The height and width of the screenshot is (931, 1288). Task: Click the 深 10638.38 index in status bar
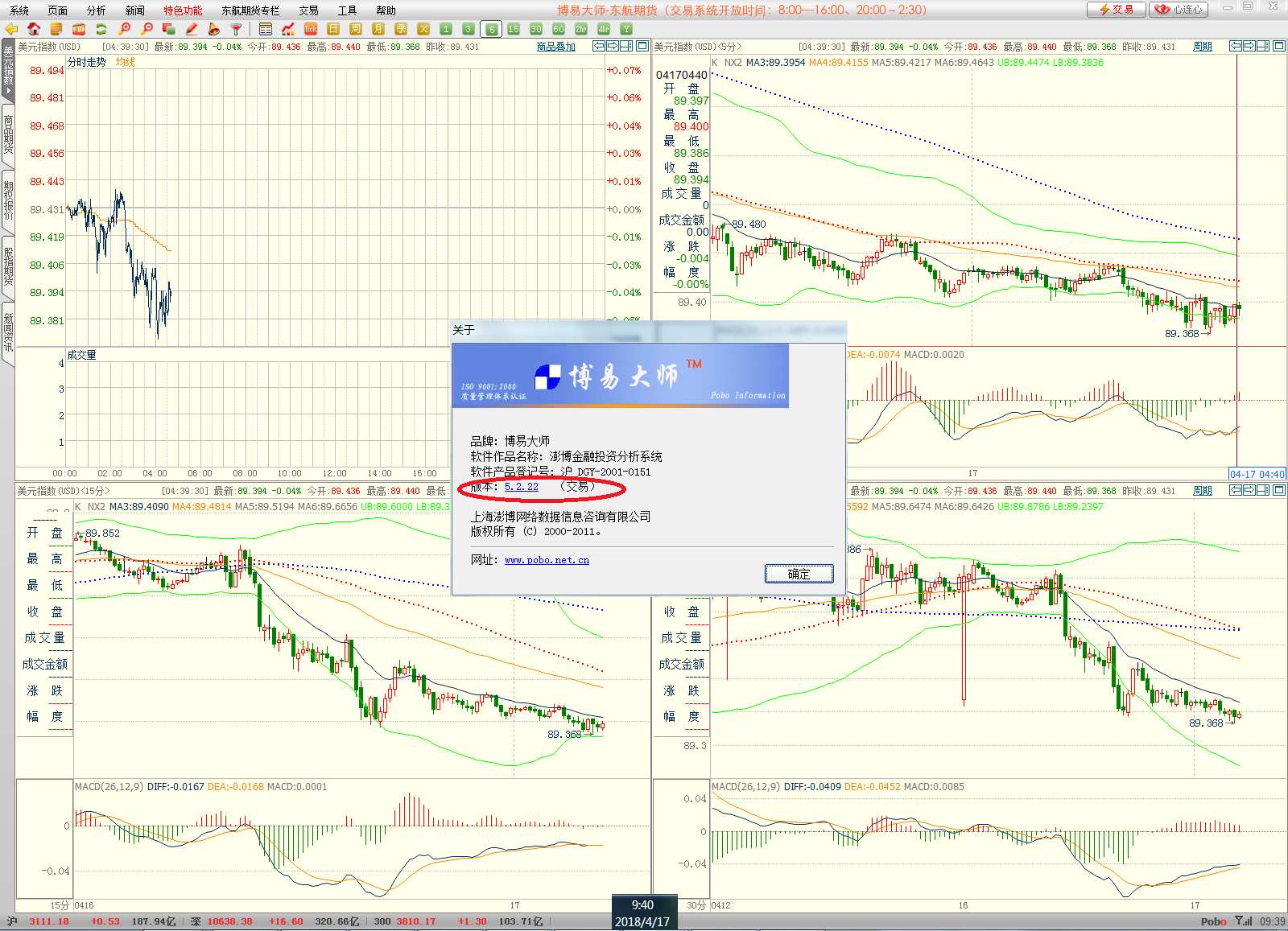pos(221,921)
